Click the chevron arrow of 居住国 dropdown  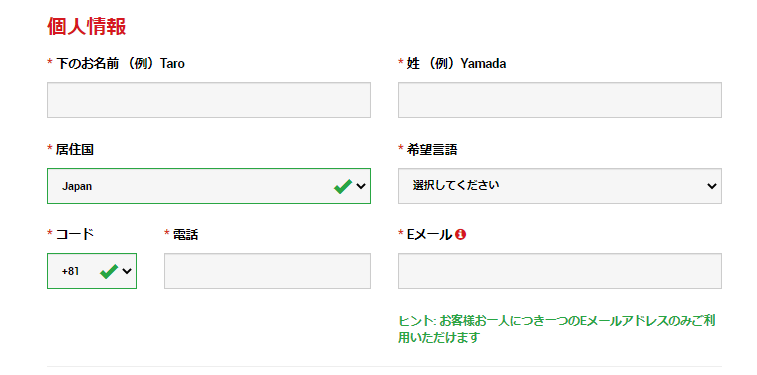(x=361, y=186)
